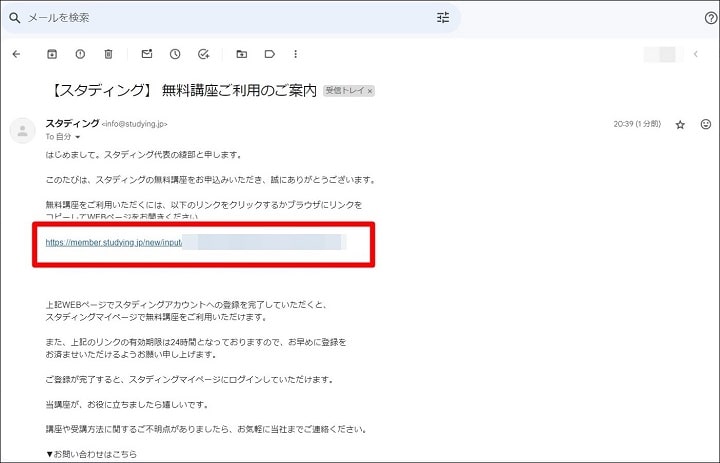Go back to inbox with arrow
This screenshot has width=720, height=463.
[x=17, y=54]
